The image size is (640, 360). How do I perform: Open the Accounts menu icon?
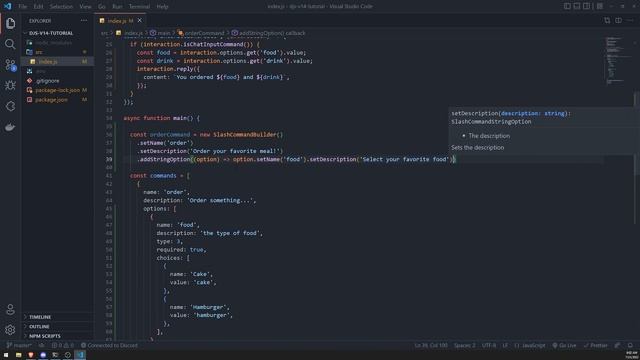pos(10,309)
